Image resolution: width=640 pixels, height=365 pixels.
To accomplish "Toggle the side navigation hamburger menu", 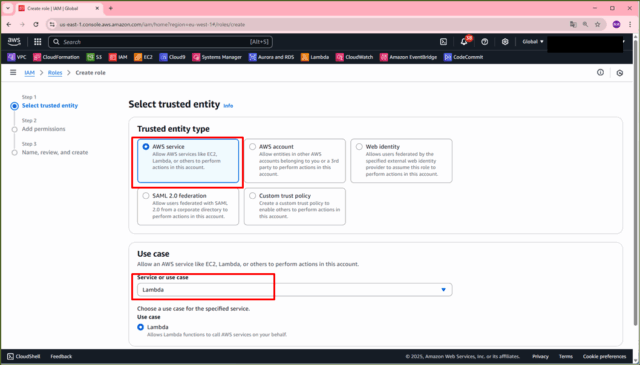I will 13,72.
